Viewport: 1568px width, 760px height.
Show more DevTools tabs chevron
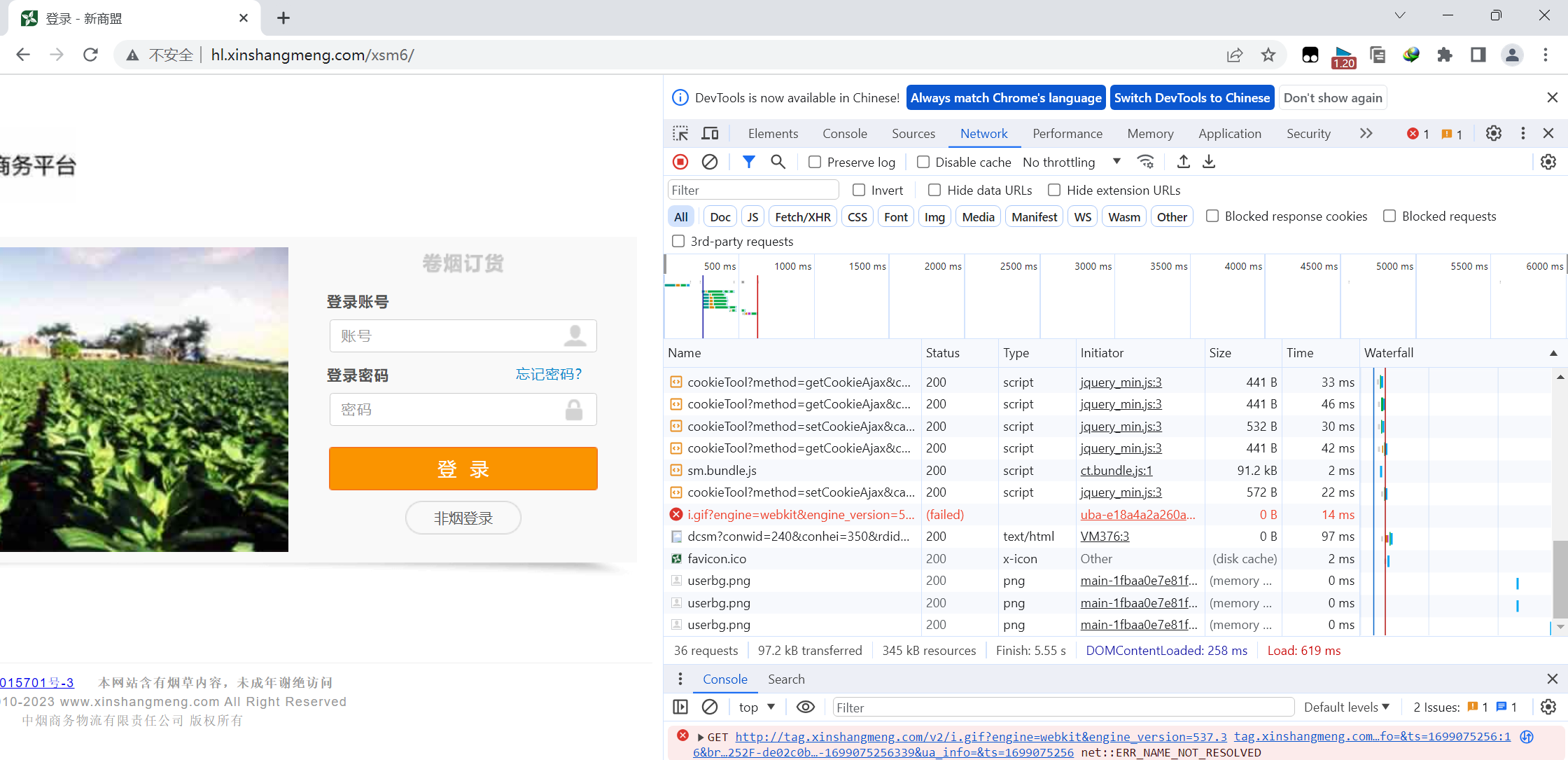(1366, 133)
